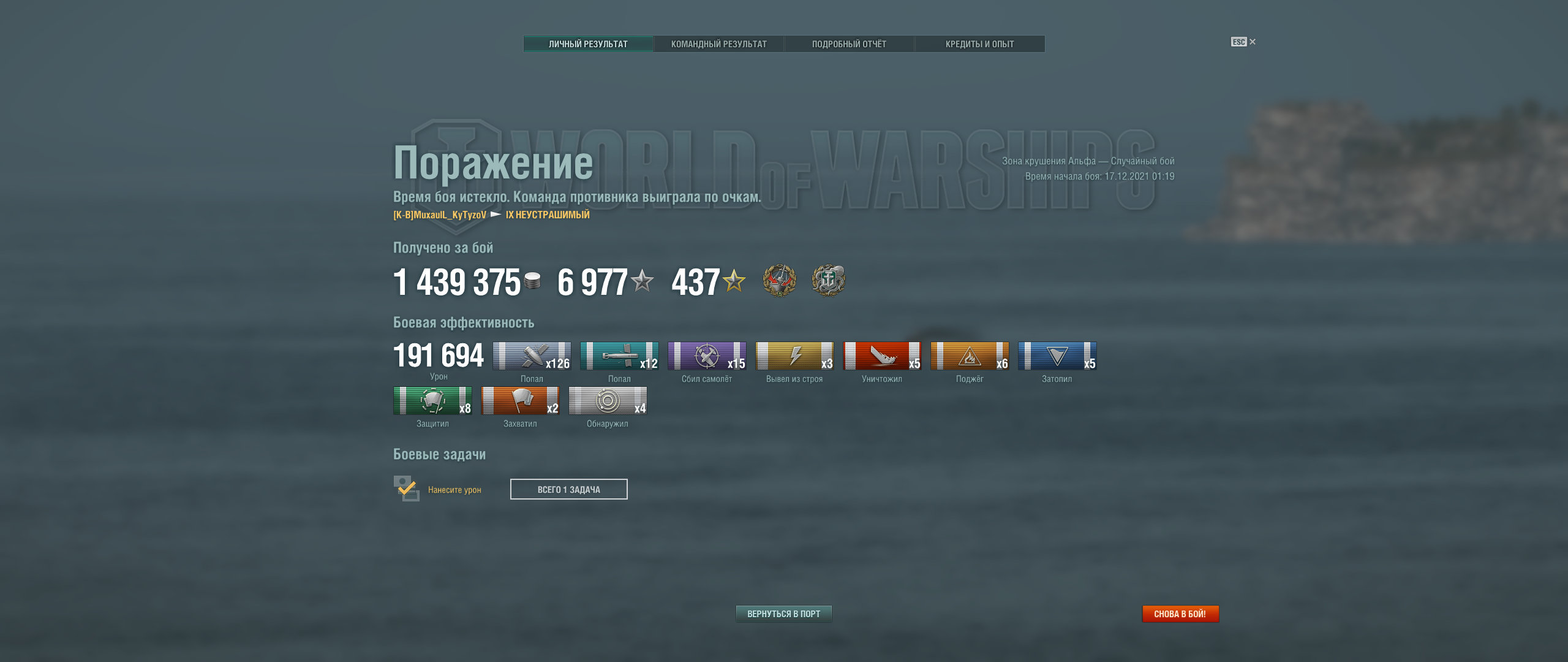
Task: Click the Затопил flooding ribbon x5
Action: click(1057, 356)
